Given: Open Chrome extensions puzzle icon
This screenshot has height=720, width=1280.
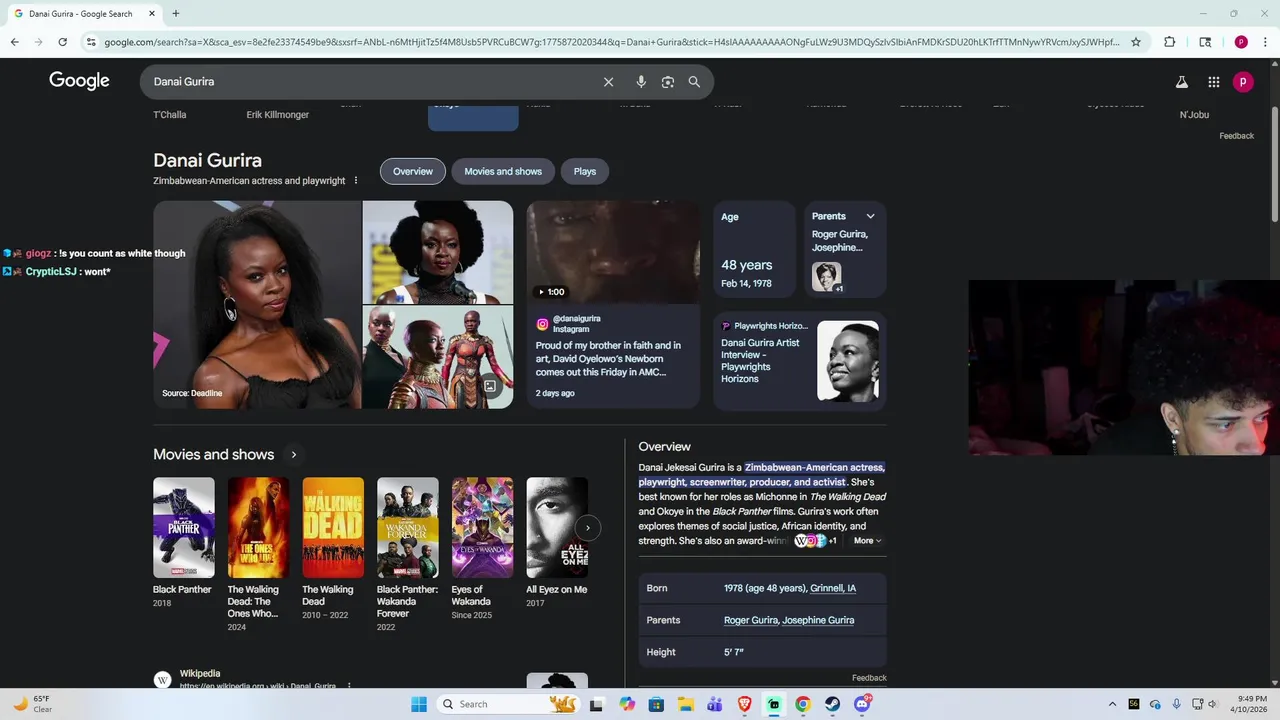Looking at the screenshot, I should [1169, 42].
